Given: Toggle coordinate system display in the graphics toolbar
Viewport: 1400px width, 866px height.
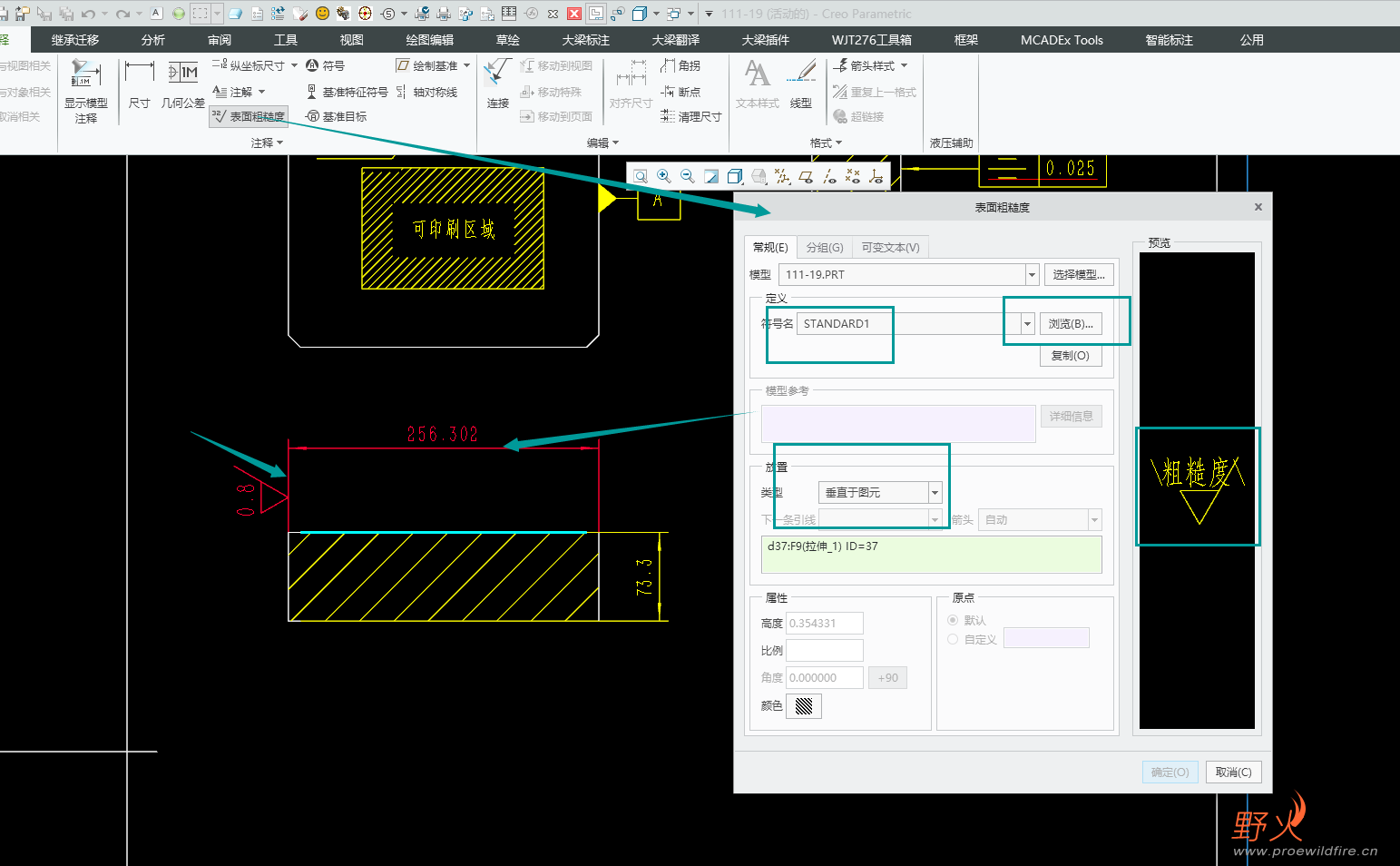Looking at the screenshot, I should pyautogui.click(x=876, y=176).
